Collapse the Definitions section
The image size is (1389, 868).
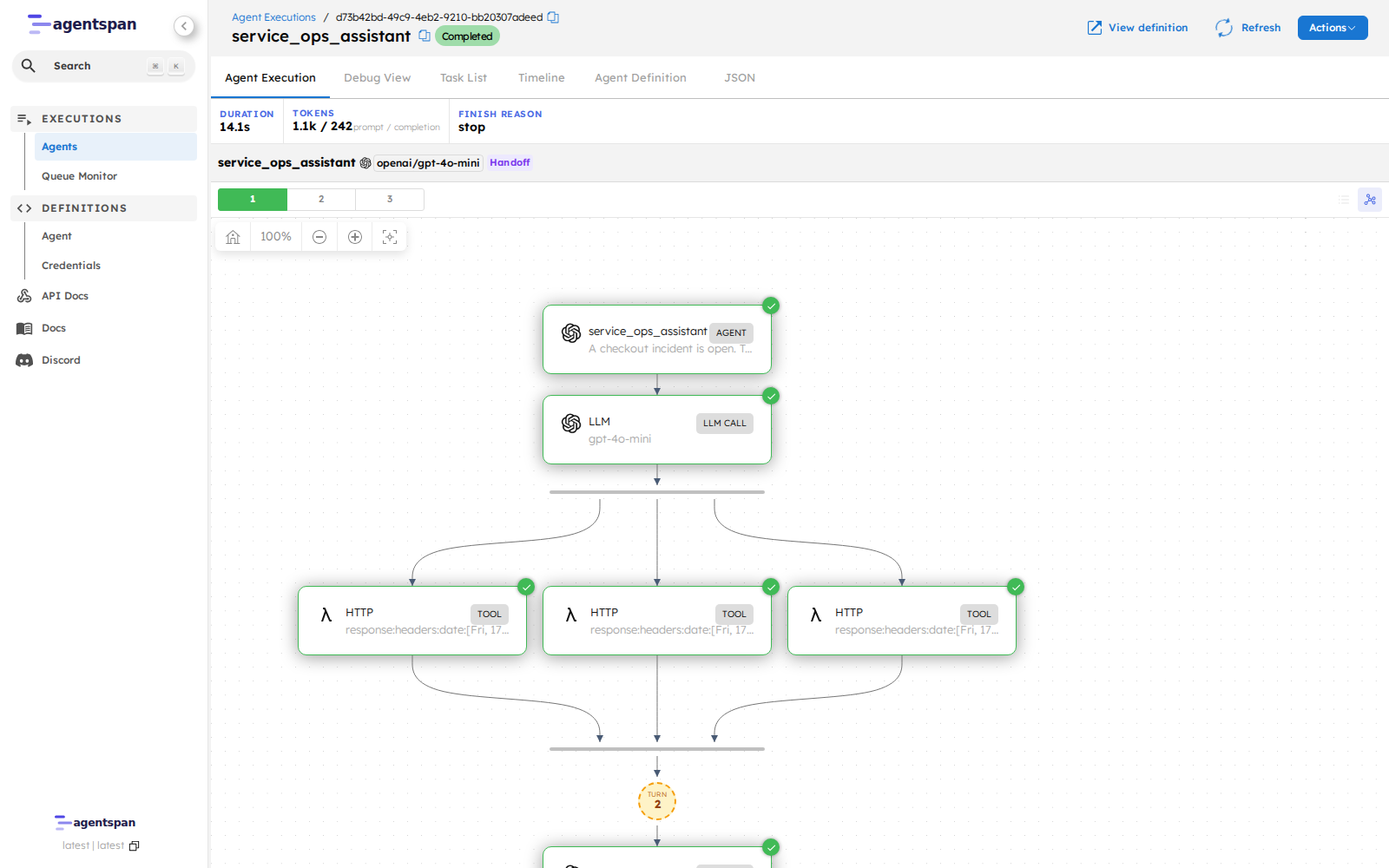104,208
